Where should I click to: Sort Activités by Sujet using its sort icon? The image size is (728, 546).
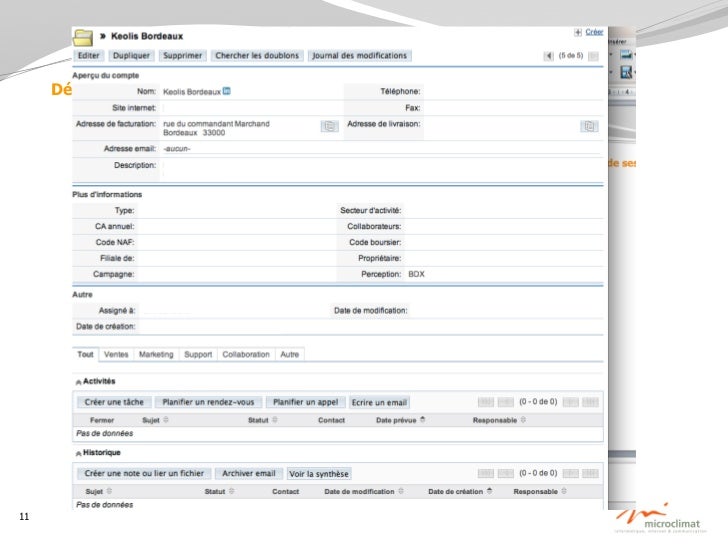point(166,420)
